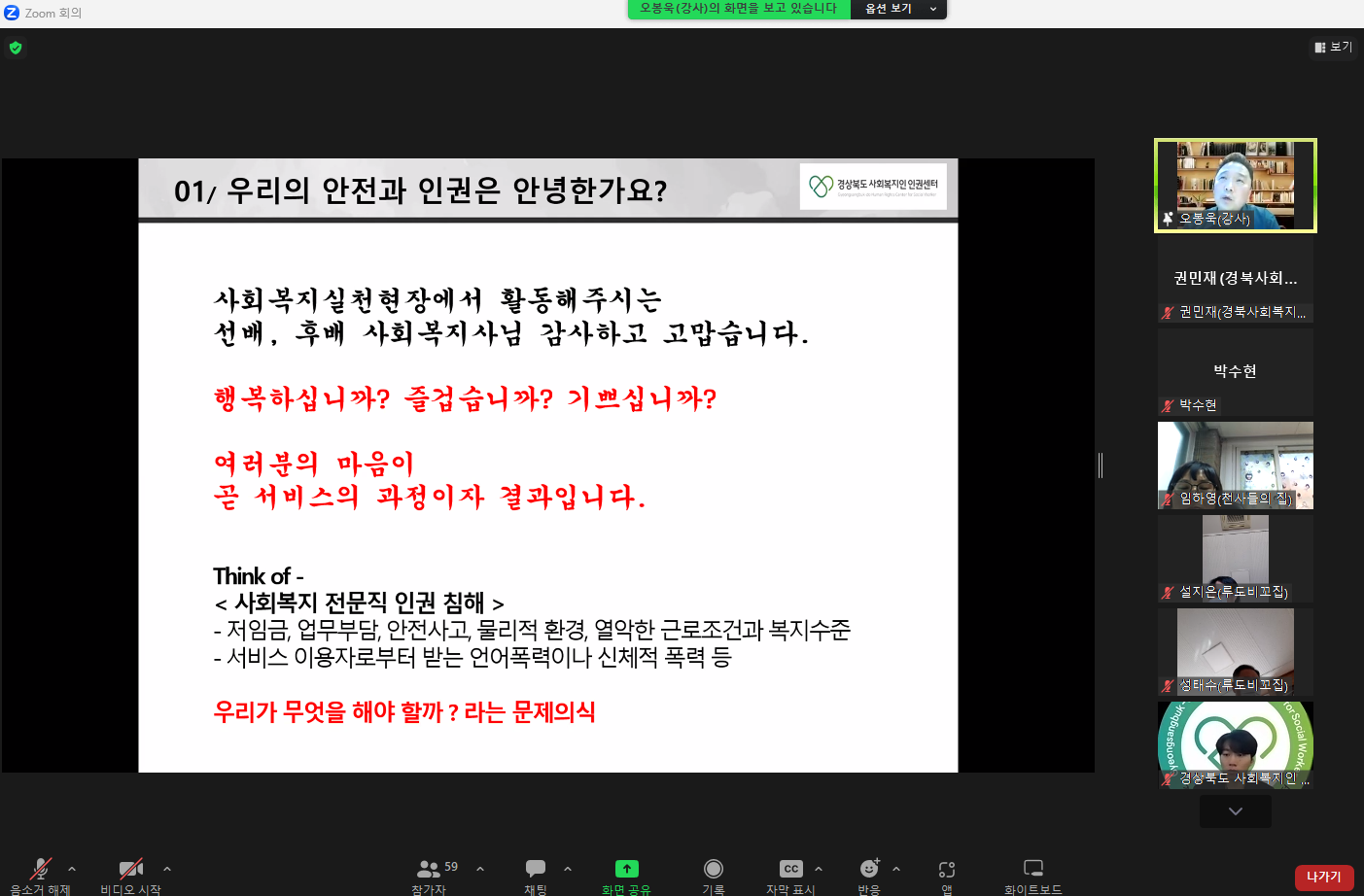
Task: Click the 보기 view layout button
Action: [x=1333, y=47]
